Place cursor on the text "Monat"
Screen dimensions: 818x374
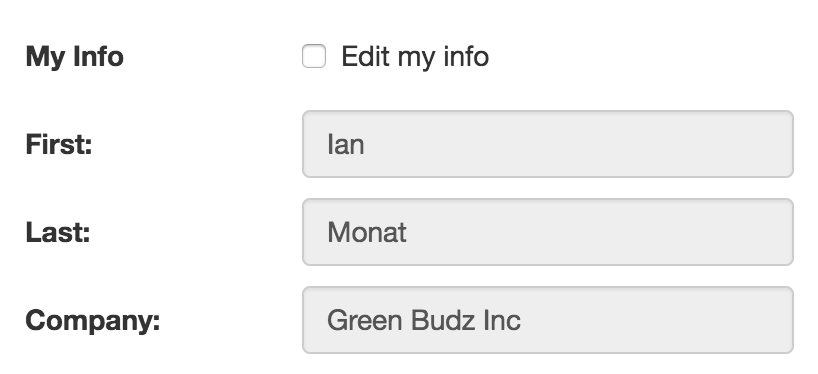tap(367, 232)
